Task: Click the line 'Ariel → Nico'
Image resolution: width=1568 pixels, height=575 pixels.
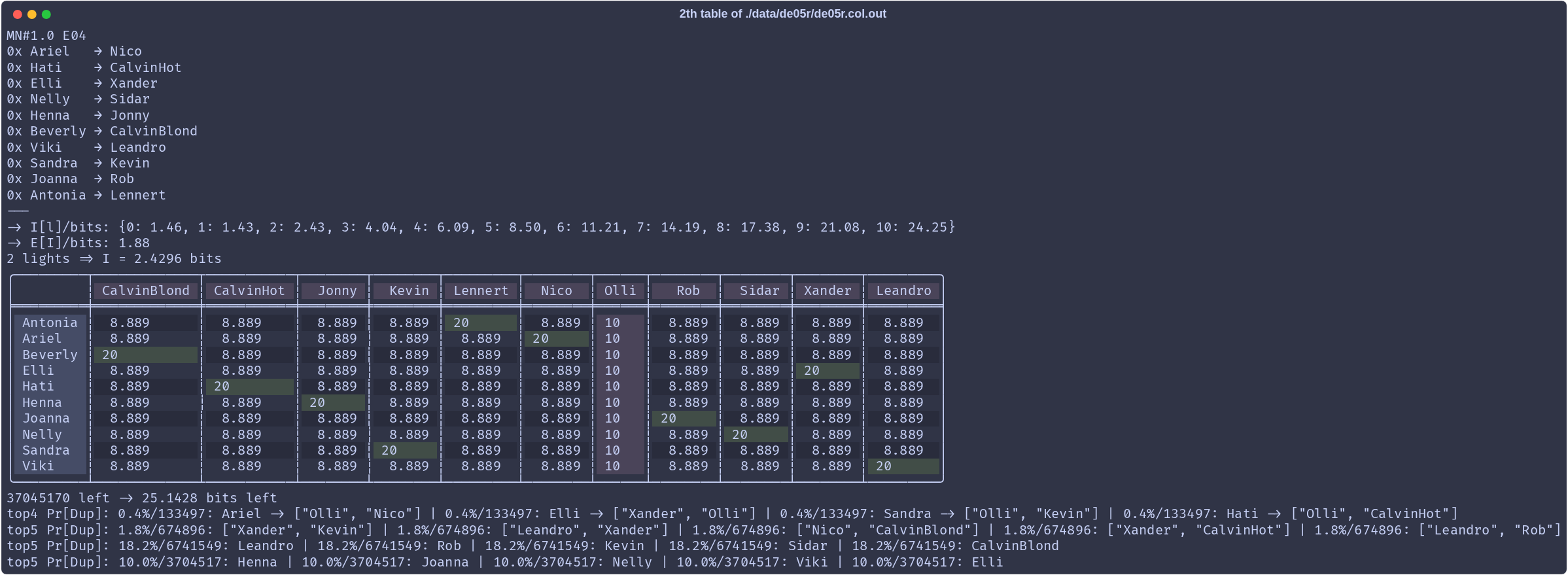Action: [74, 51]
